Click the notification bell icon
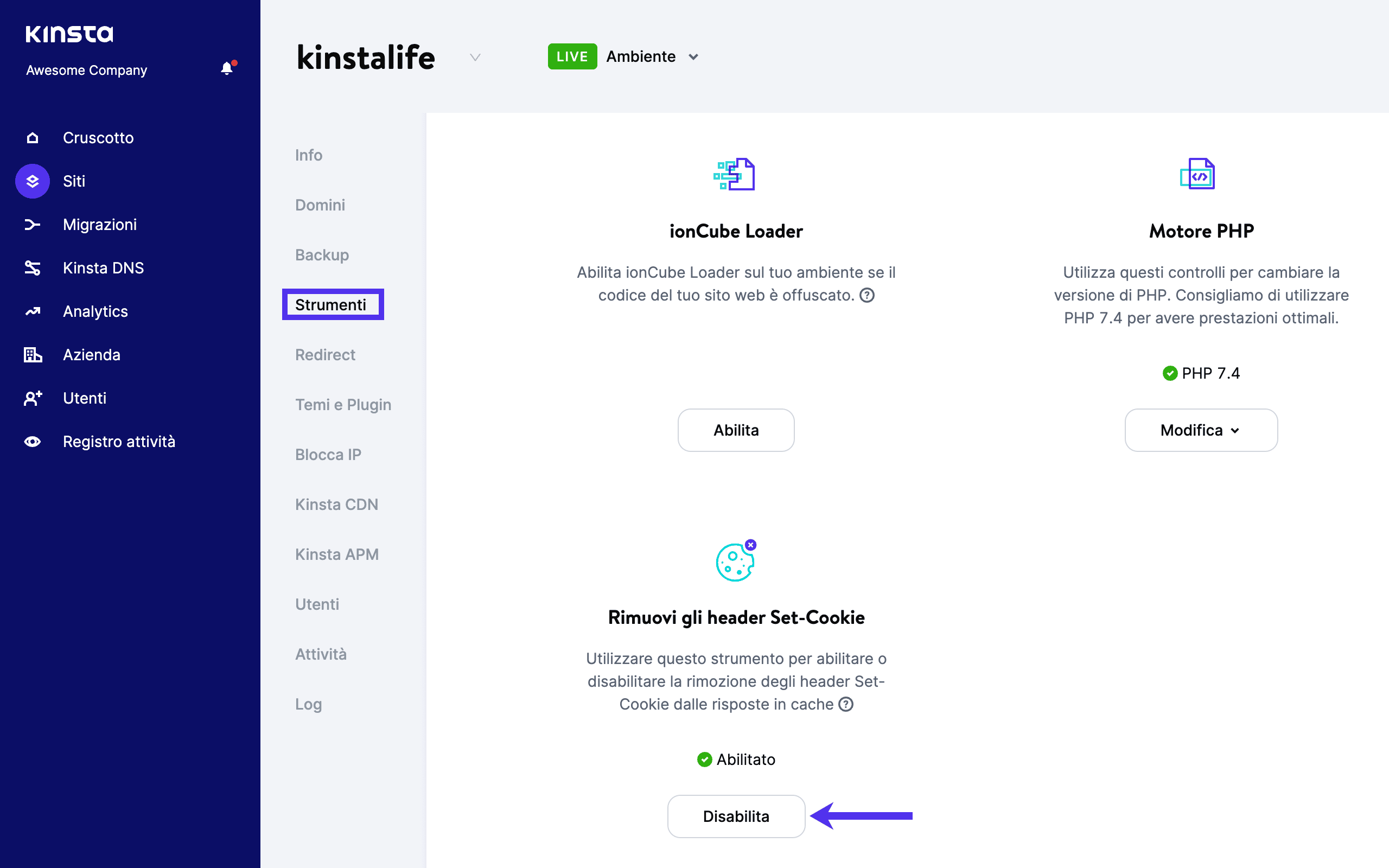 click(227, 69)
